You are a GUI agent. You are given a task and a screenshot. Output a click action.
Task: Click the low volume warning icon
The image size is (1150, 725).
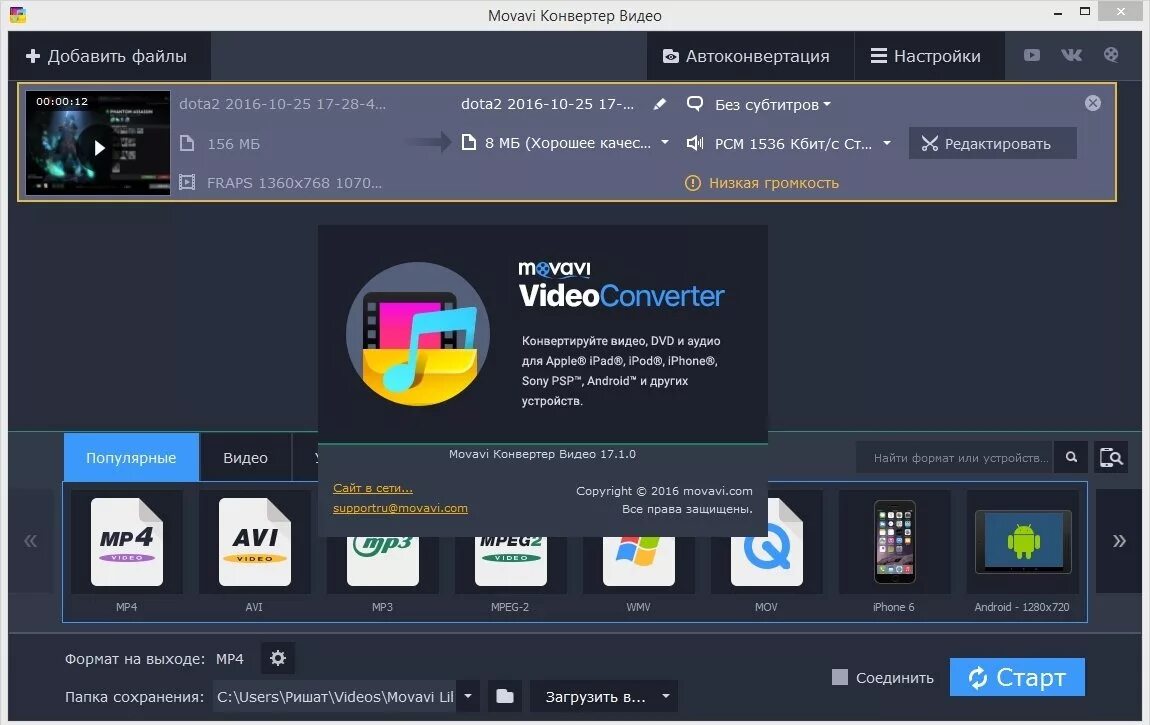[692, 183]
